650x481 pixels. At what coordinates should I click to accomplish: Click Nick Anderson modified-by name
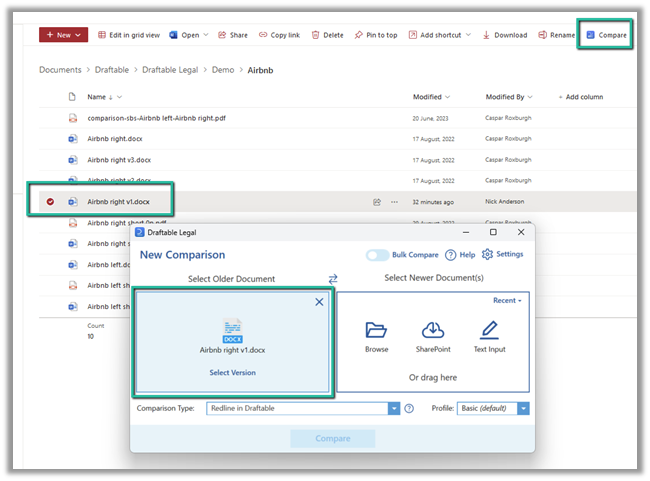[x=504, y=202]
